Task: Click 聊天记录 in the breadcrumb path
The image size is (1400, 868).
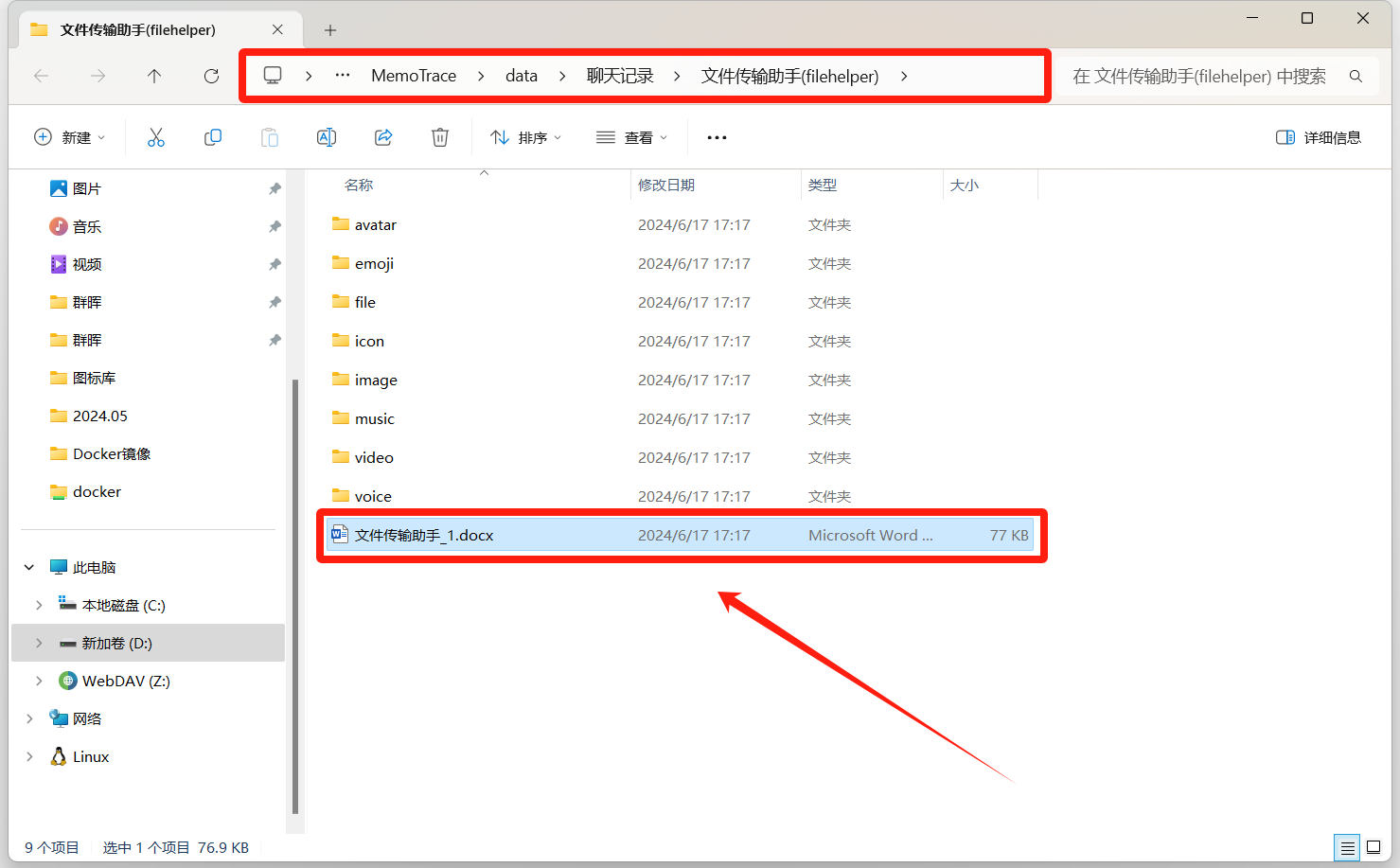Action: (x=620, y=76)
